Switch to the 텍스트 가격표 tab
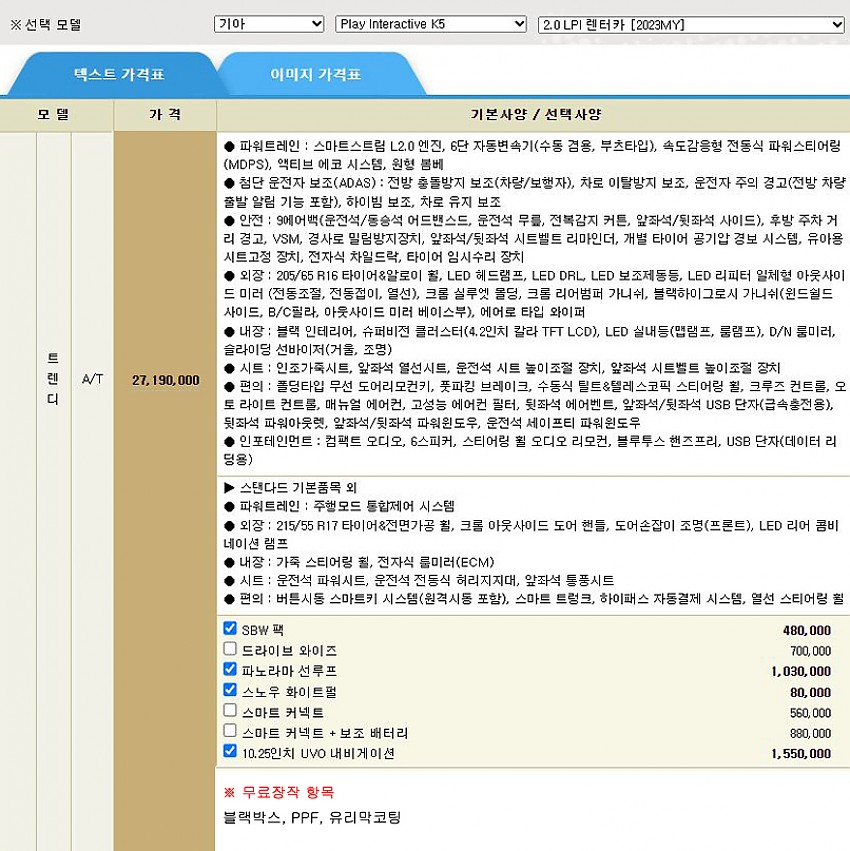Image resolution: width=850 pixels, height=851 pixels. [118, 75]
